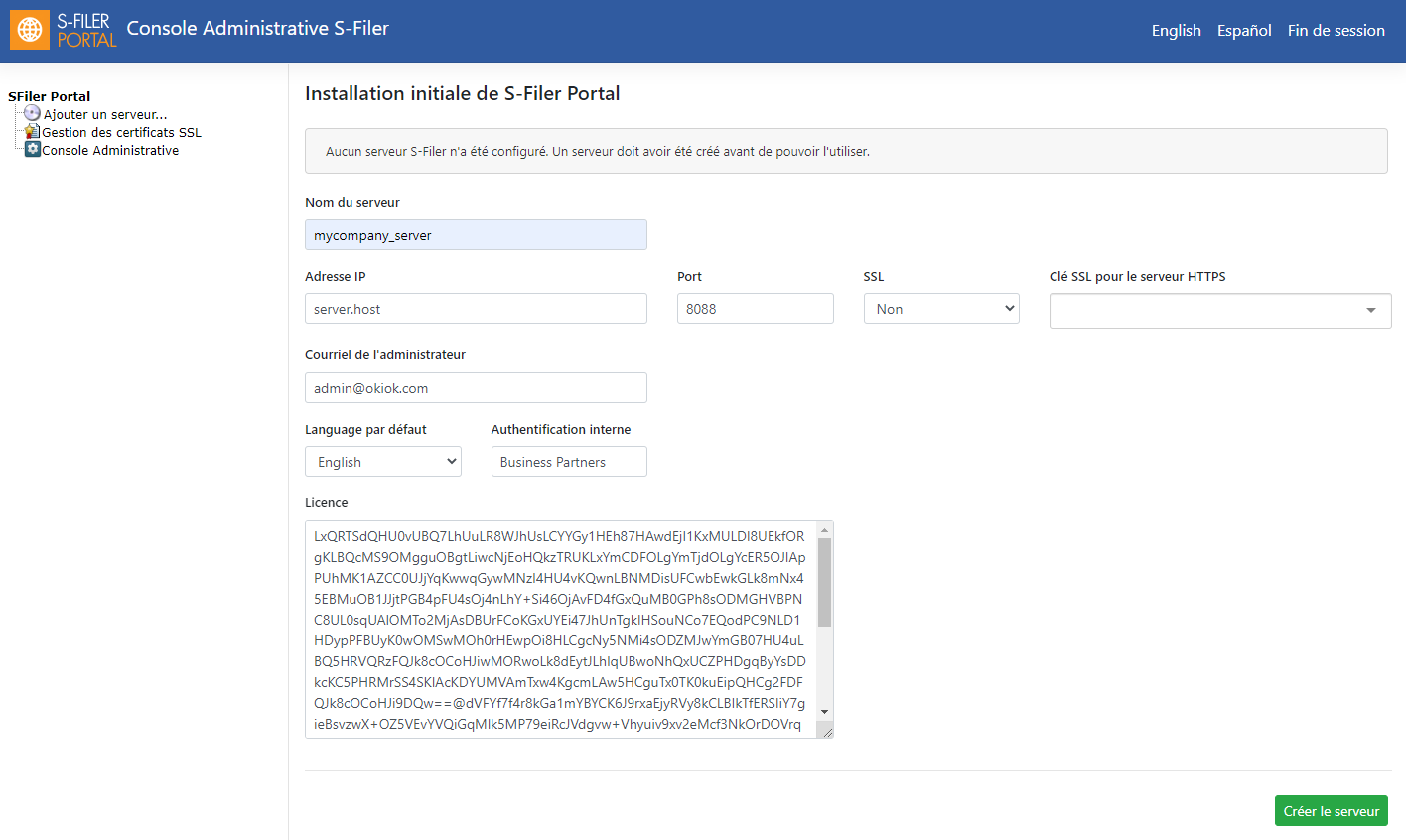Image resolution: width=1406 pixels, height=840 pixels.
Task: Focus the Adresse IP input field
Action: (x=476, y=309)
